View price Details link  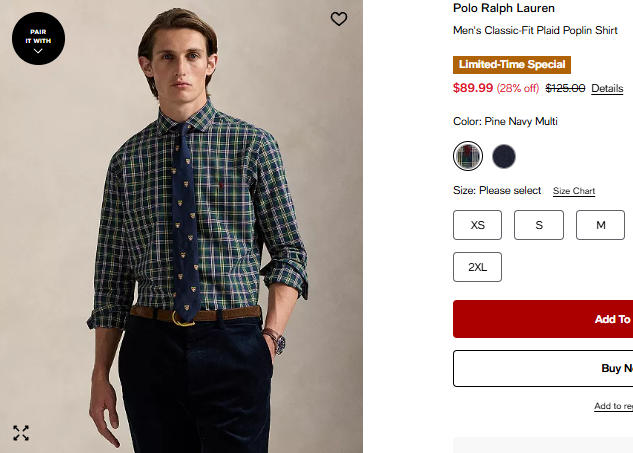607,88
